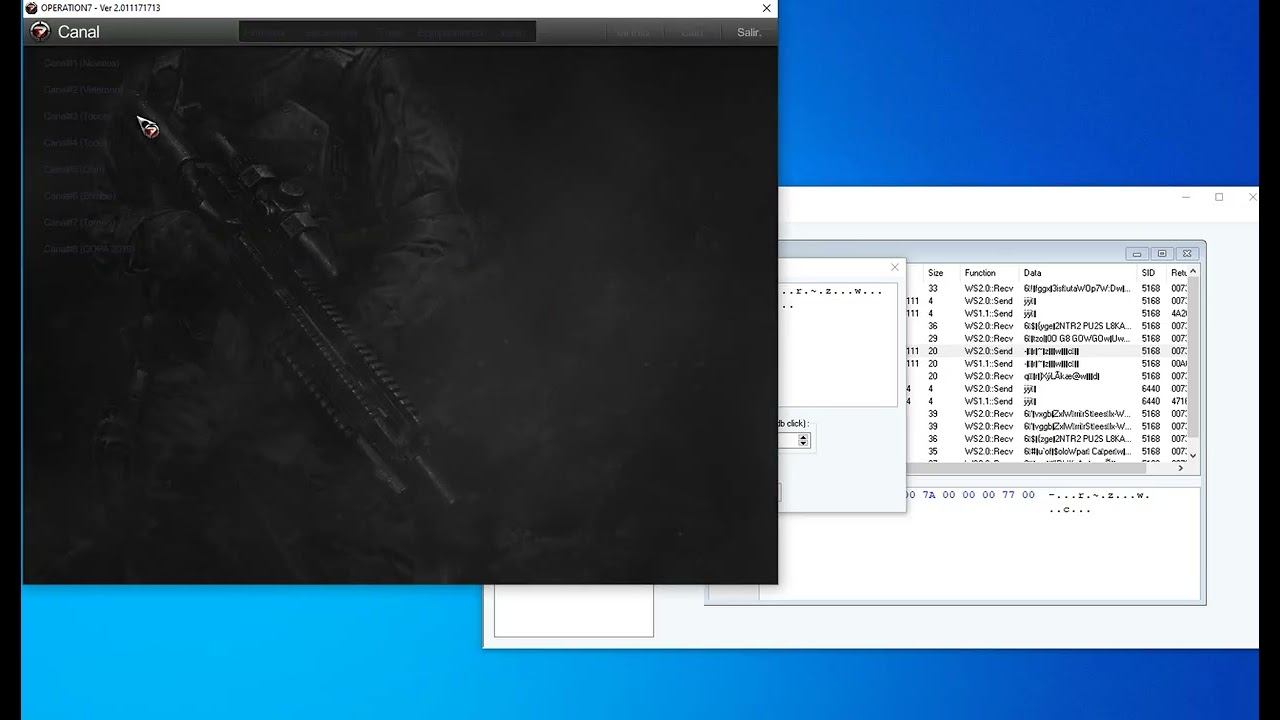Image resolution: width=1280 pixels, height=720 pixels.
Task: Click Salir in the game window
Action: point(749,32)
